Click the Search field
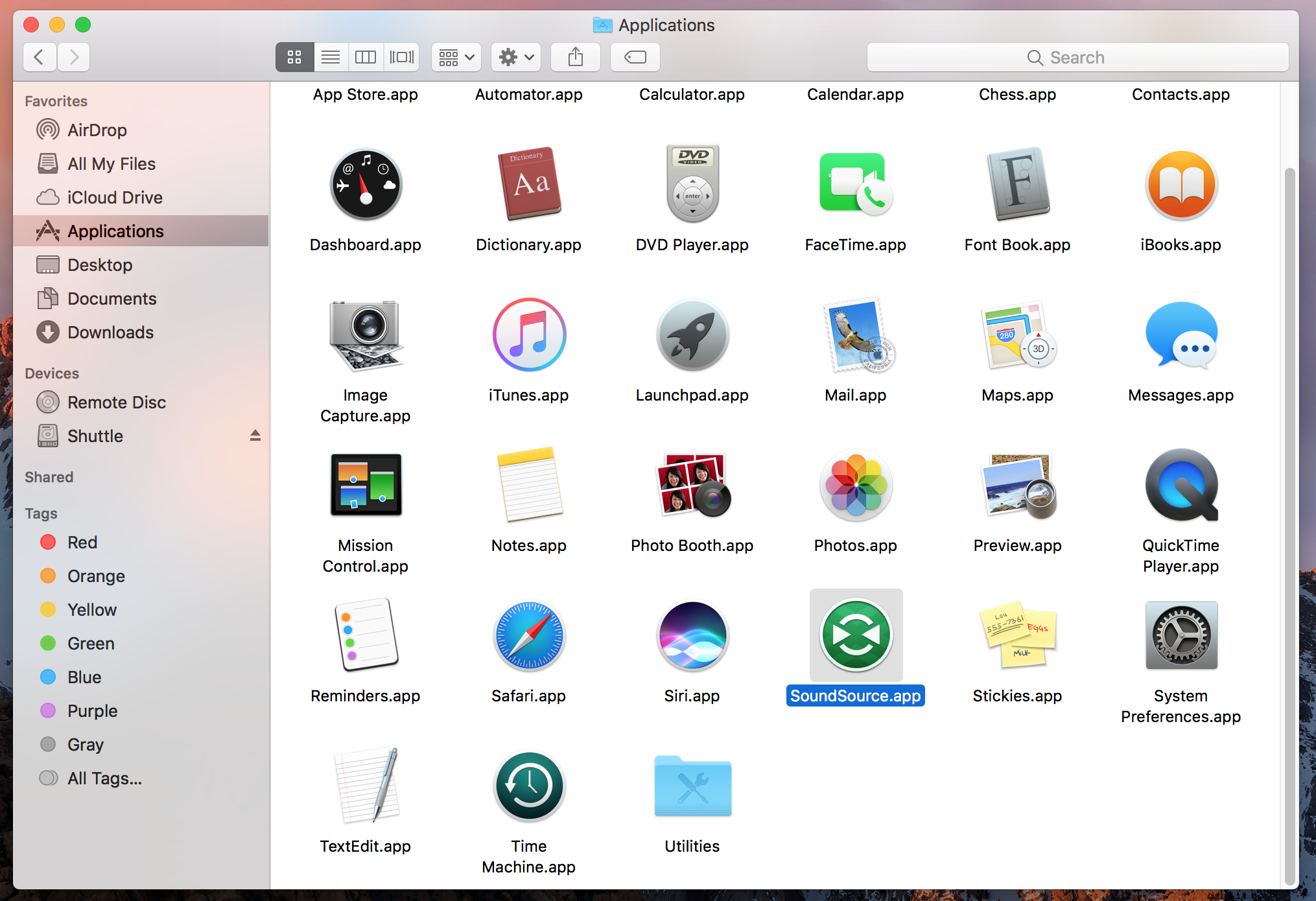The width and height of the screenshot is (1316, 901). click(1077, 57)
